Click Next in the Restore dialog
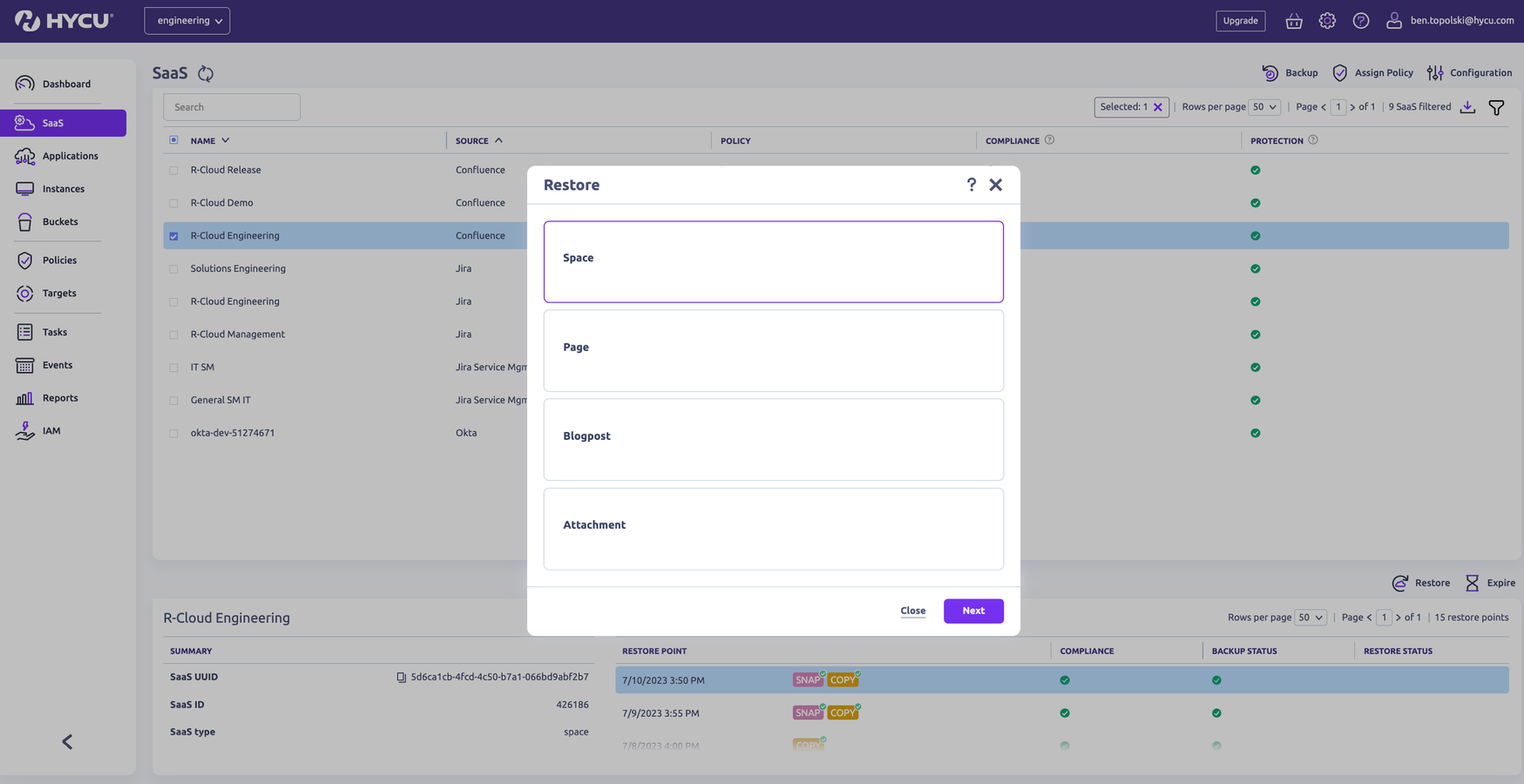The height and width of the screenshot is (784, 1524). click(973, 611)
